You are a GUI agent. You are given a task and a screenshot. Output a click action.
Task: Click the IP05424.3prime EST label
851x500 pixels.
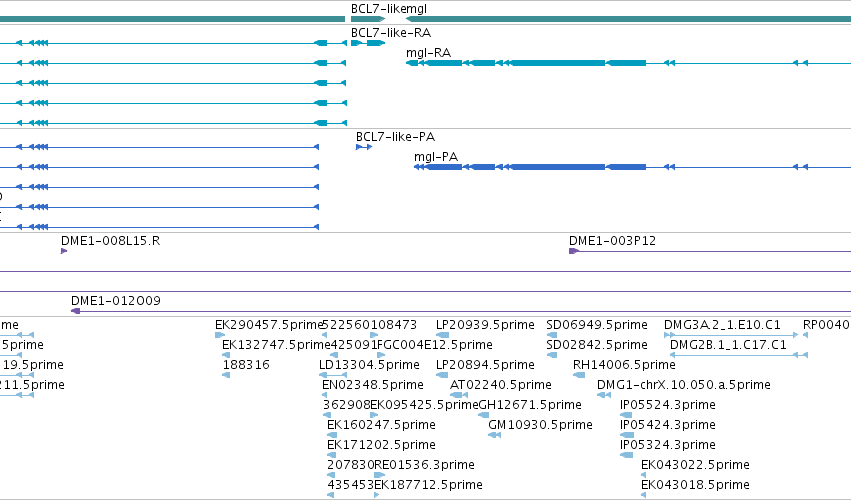[x=668, y=425]
